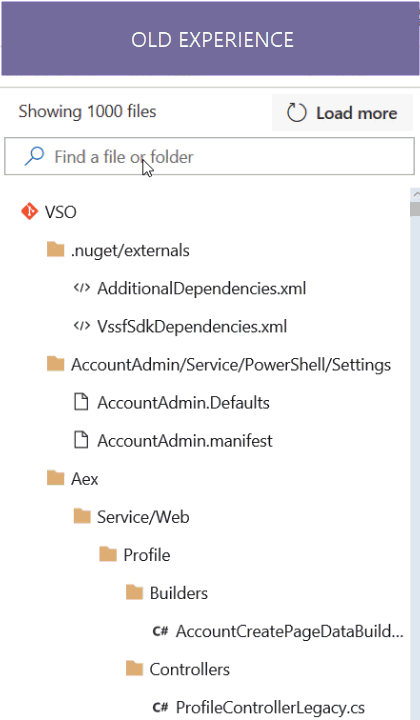This screenshot has height=720, width=420.
Task: Open the .nuget/externals folder
Action: [130, 251]
